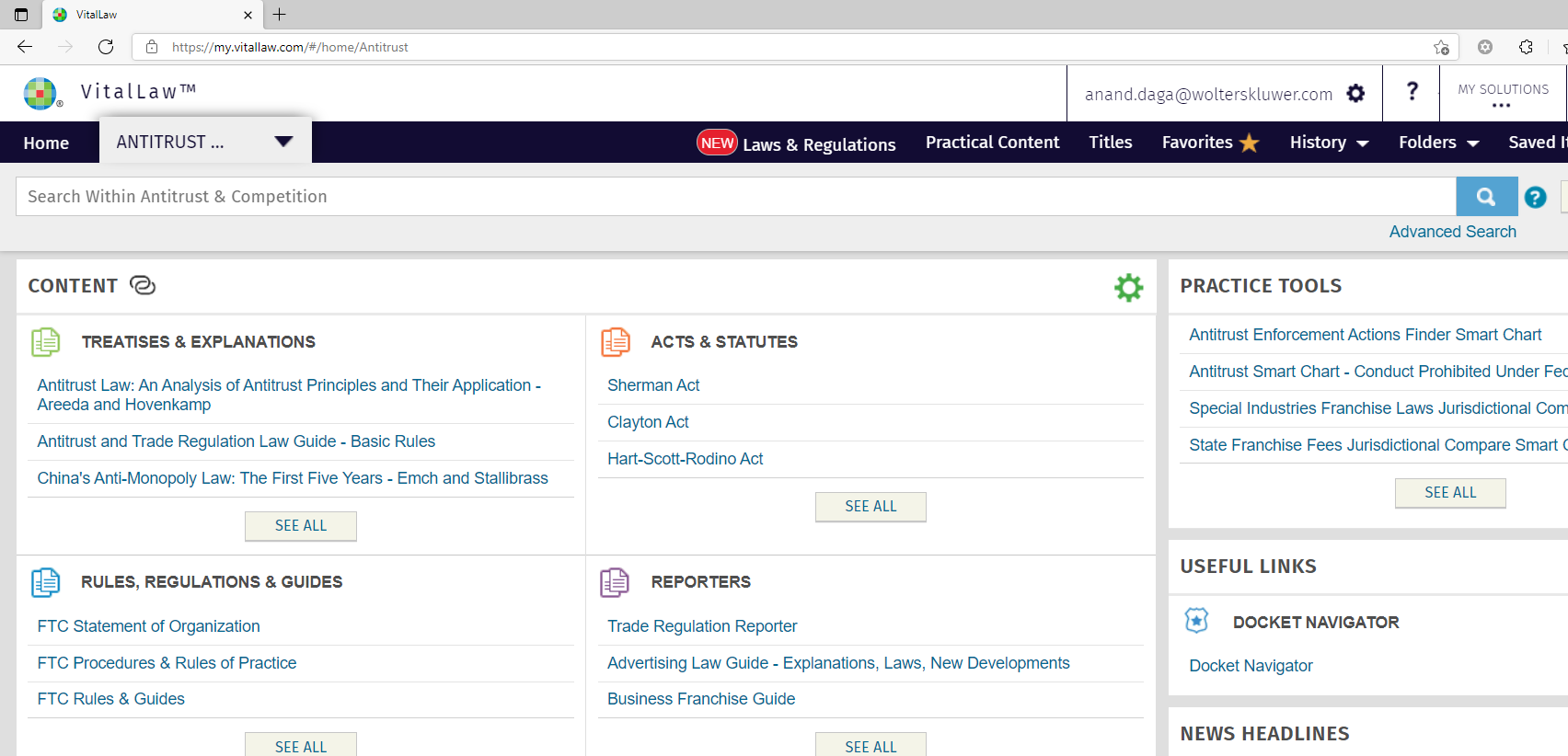Click SEE ALL under Practice Tools
This screenshot has height=756, width=1568.
click(1450, 493)
